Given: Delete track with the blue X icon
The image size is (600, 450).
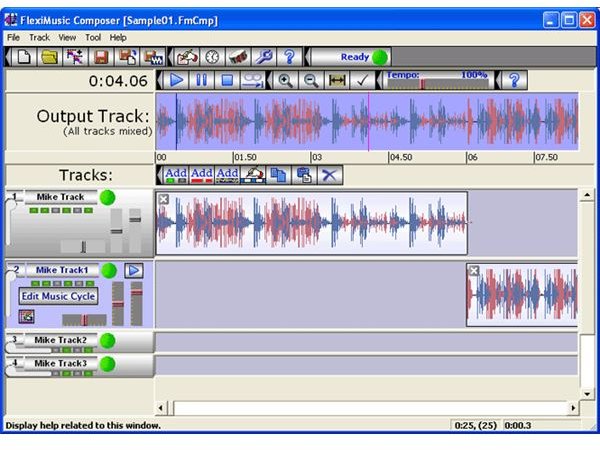Looking at the screenshot, I should coord(329,175).
